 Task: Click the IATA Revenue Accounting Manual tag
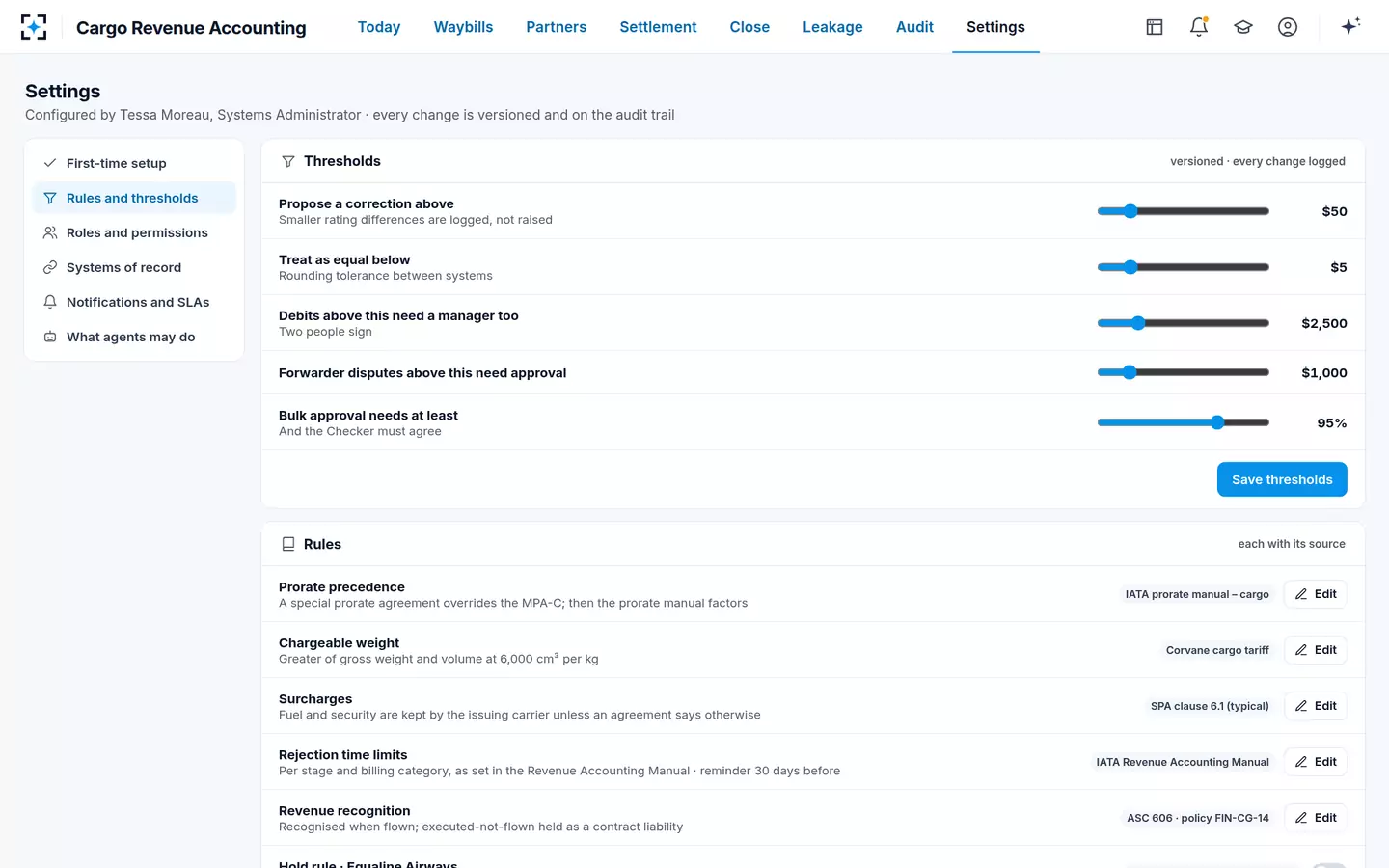(x=1183, y=762)
